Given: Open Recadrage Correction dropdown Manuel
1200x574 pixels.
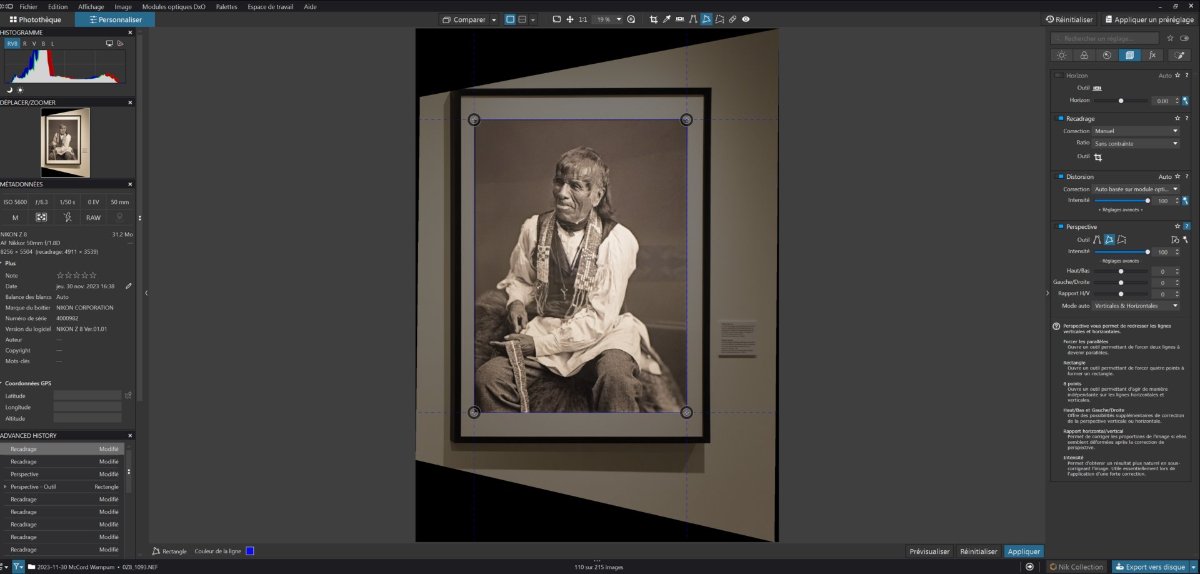Looking at the screenshot, I should tap(1136, 131).
